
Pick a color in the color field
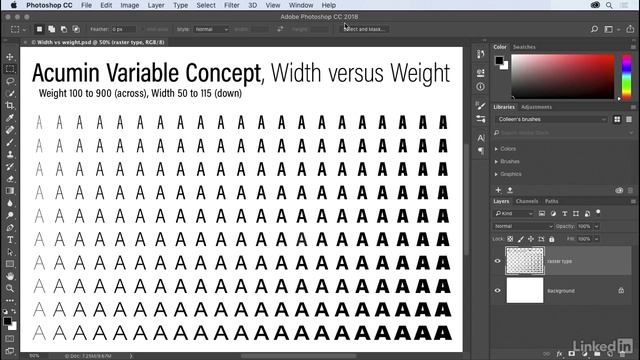pos(563,77)
